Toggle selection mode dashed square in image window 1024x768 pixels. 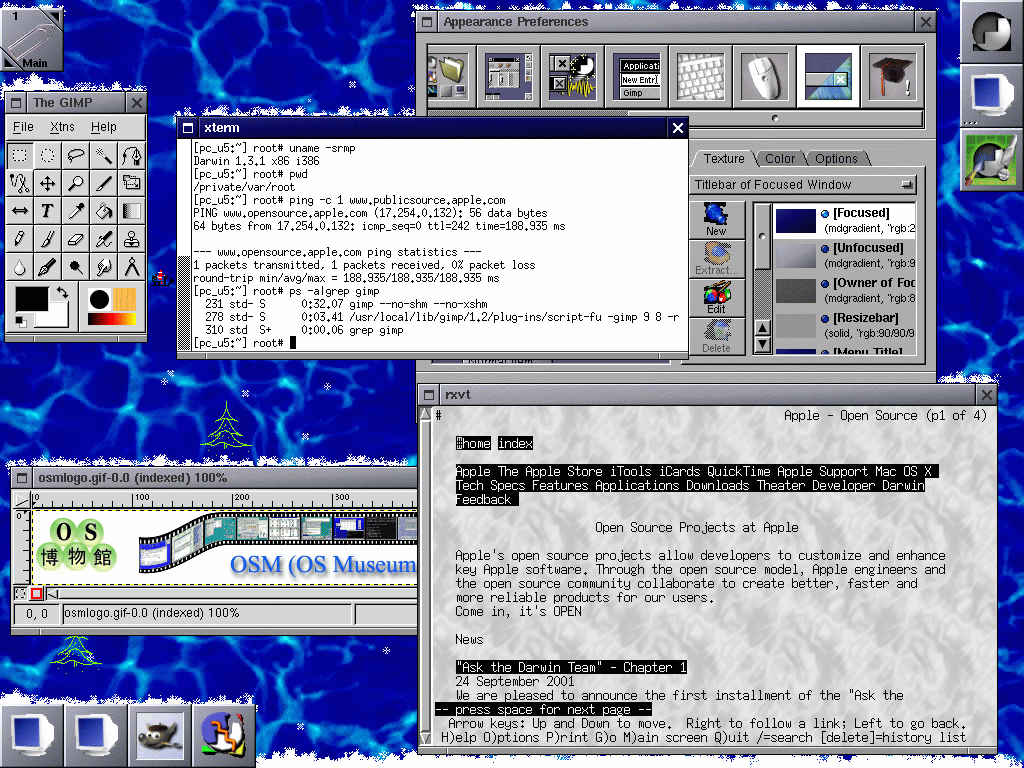(x=21, y=594)
